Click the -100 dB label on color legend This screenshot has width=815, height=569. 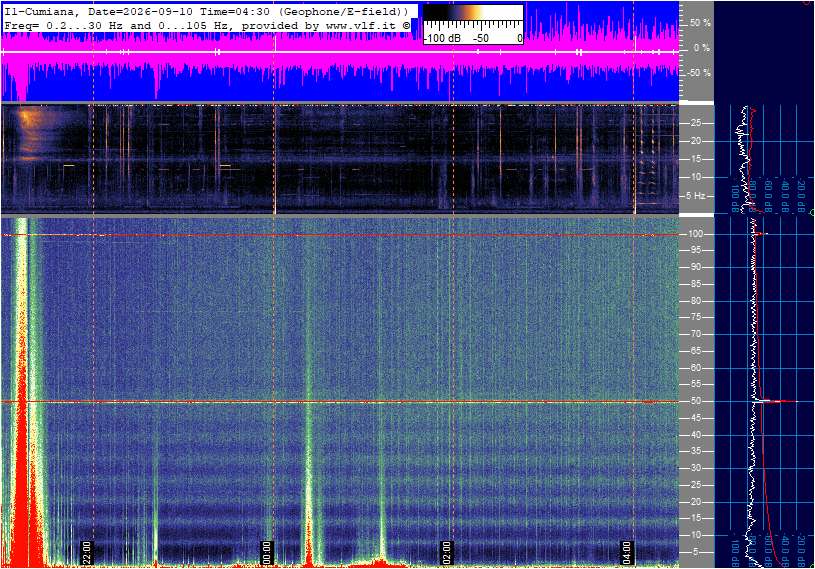point(442,38)
